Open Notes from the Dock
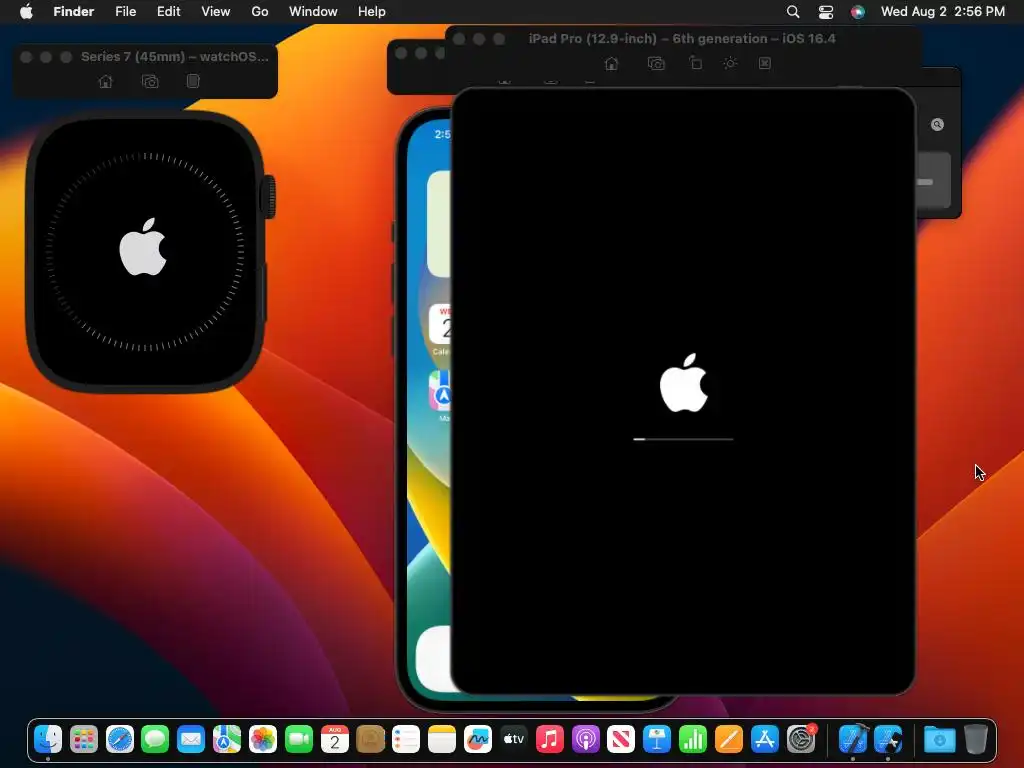 pos(441,739)
